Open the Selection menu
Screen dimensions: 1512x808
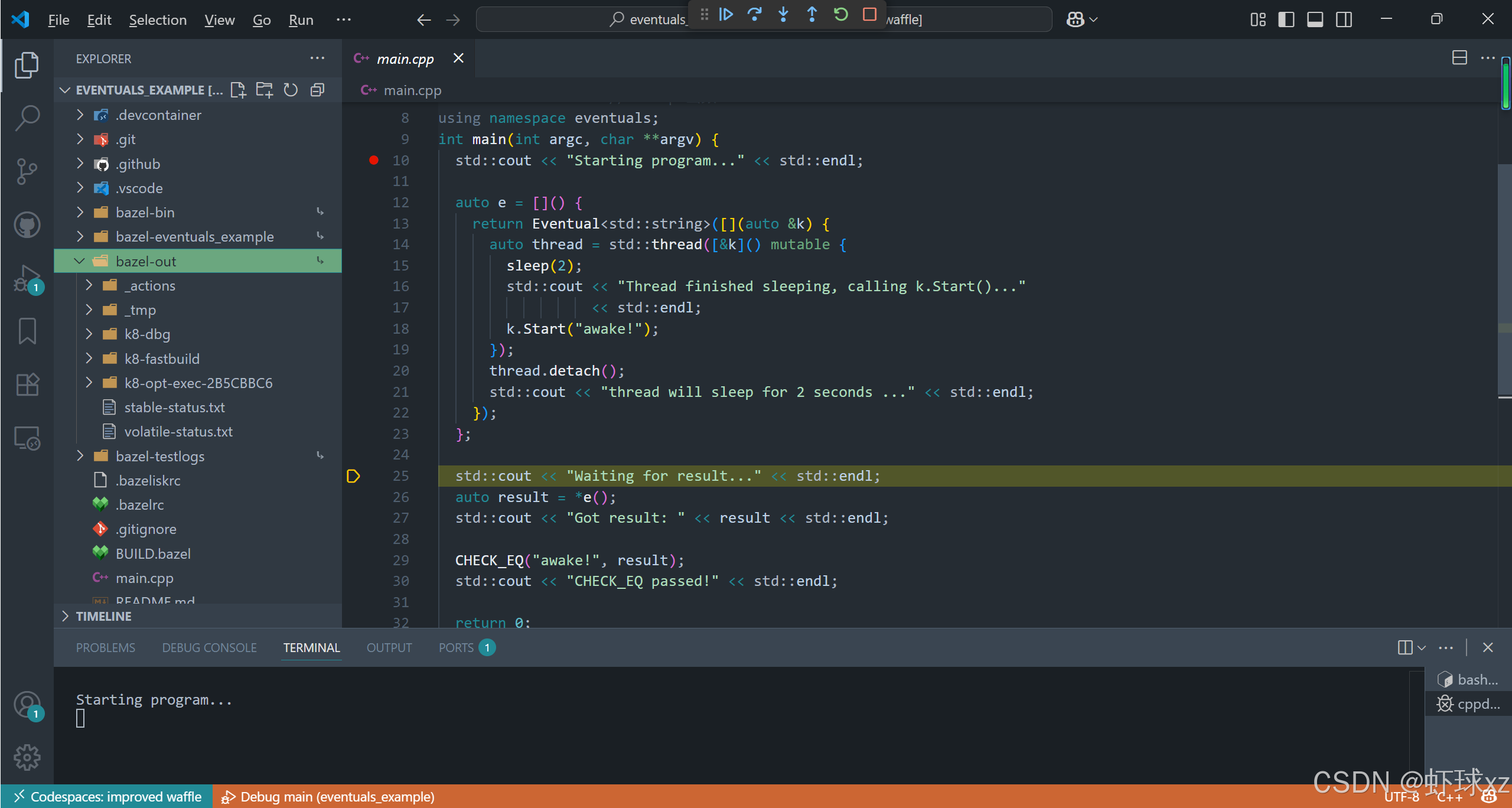click(158, 20)
